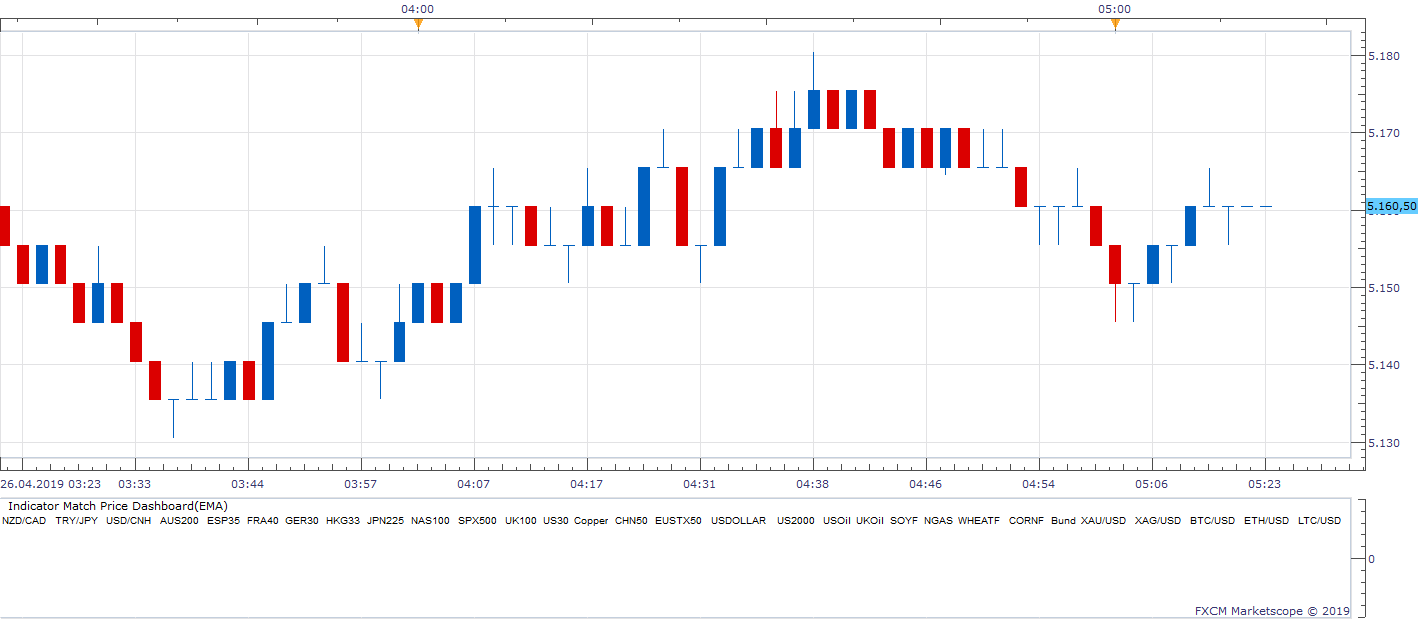Click the 04:46 time axis label

pyautogui.click(x=926, y=483)
